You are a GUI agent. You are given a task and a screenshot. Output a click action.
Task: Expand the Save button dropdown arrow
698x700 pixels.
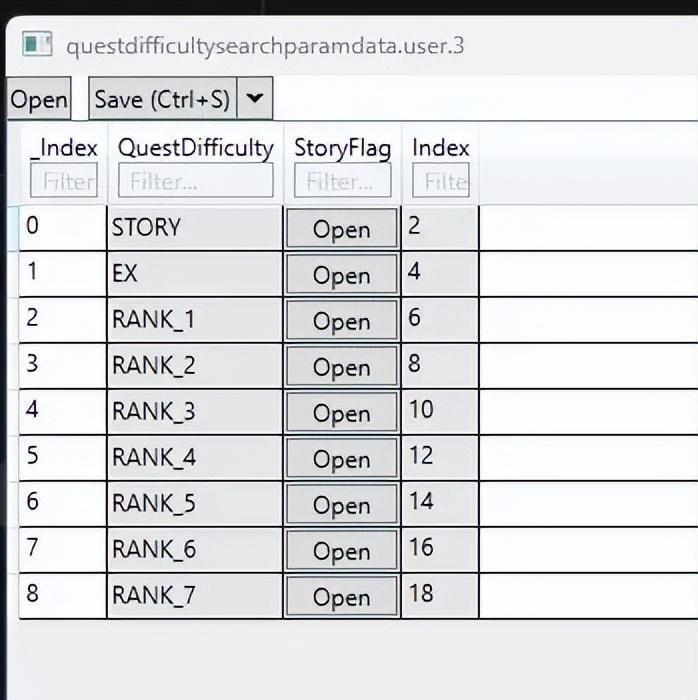[254, 98]
